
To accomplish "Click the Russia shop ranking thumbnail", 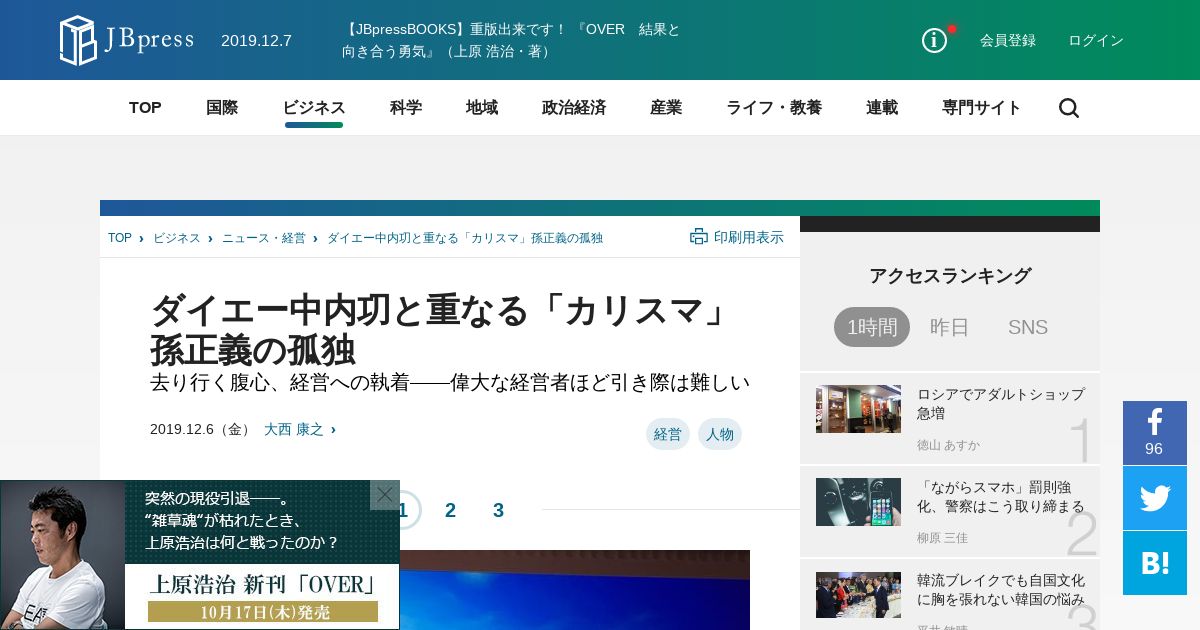I will coord(858,409).
